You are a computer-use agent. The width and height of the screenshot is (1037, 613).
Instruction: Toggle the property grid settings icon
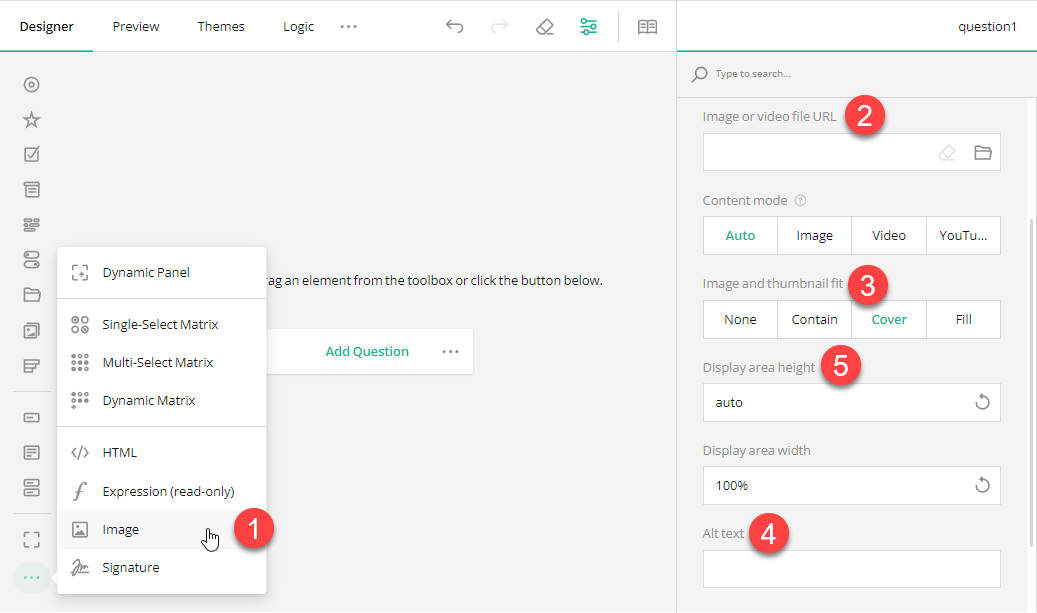point(588,26)
